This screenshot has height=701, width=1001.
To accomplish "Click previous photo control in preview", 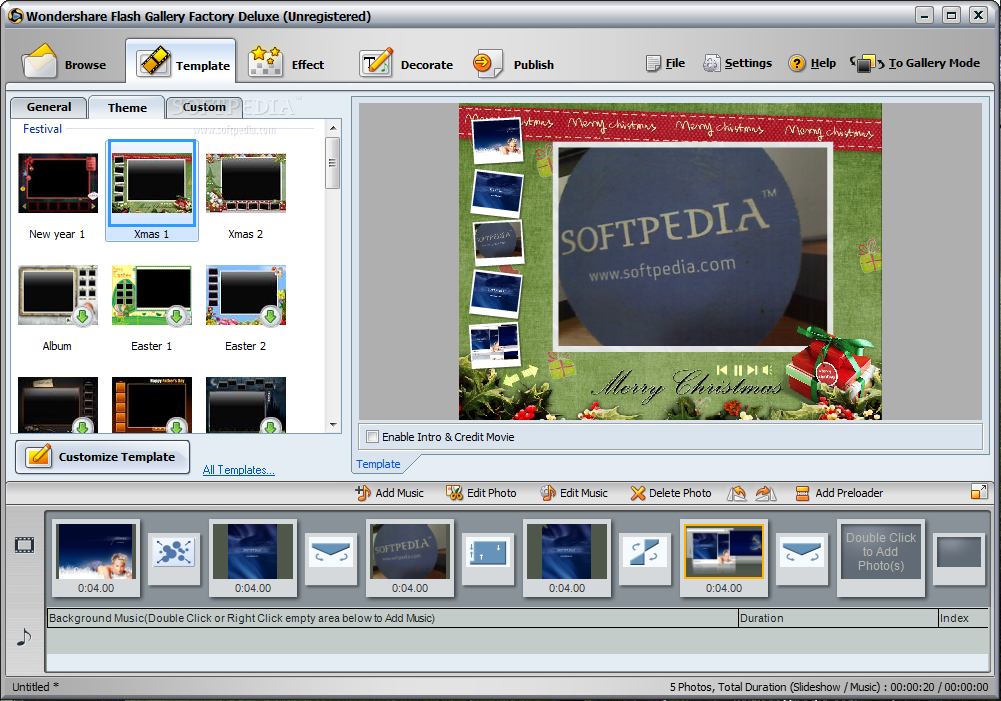I will click(722, 370).
